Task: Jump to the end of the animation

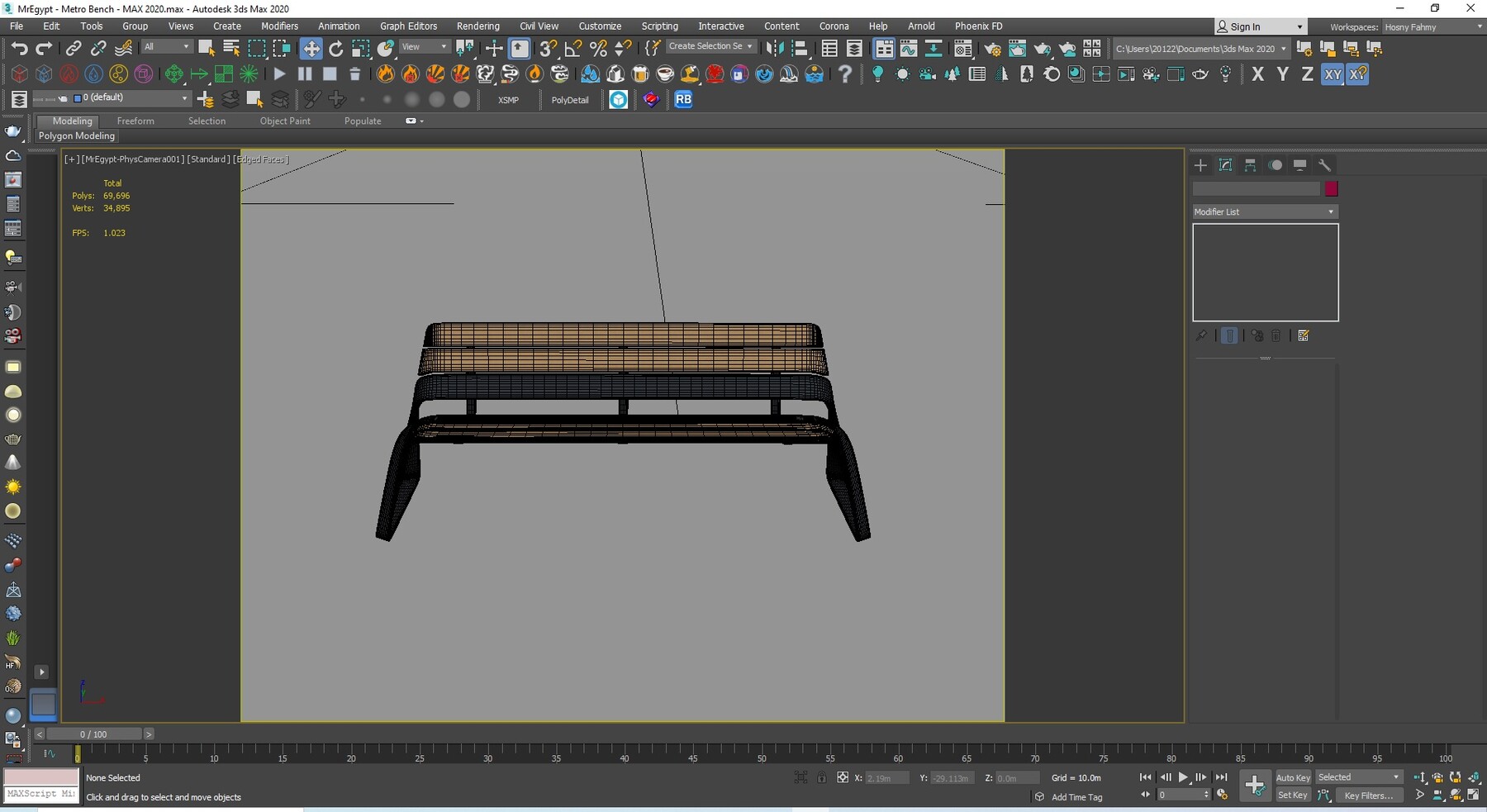Action: tap(1223, 777)
